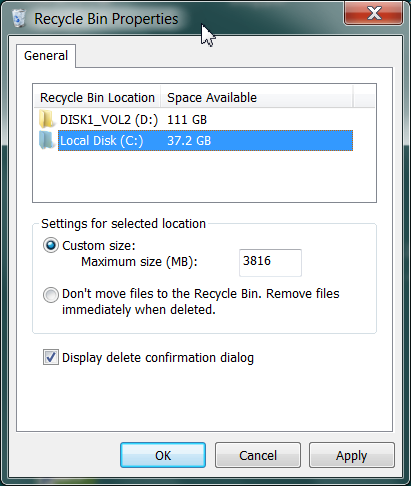The image size is (411, 486).
Task: Close the Recycle Bin Properties dialog
Action: [x=373, y=13]
